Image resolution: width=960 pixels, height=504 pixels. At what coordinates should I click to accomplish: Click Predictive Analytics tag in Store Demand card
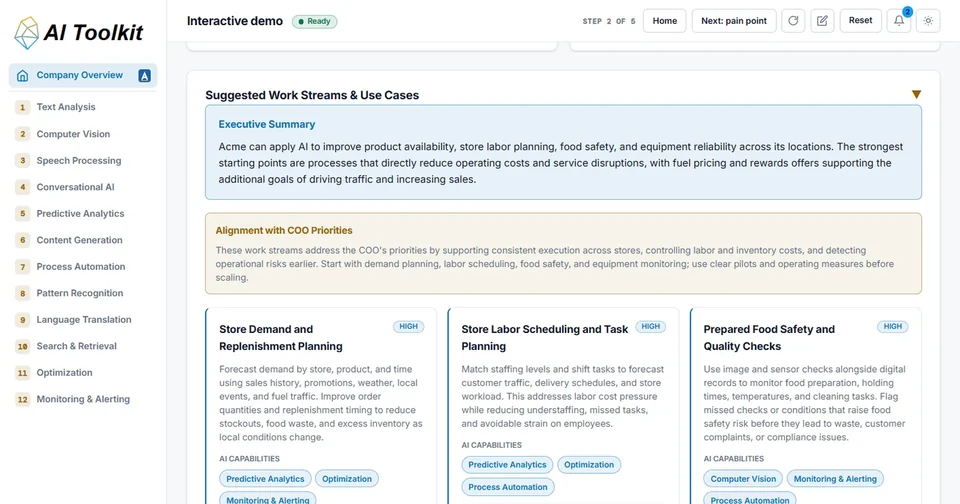pyautogui.click(x=265, y=479)
